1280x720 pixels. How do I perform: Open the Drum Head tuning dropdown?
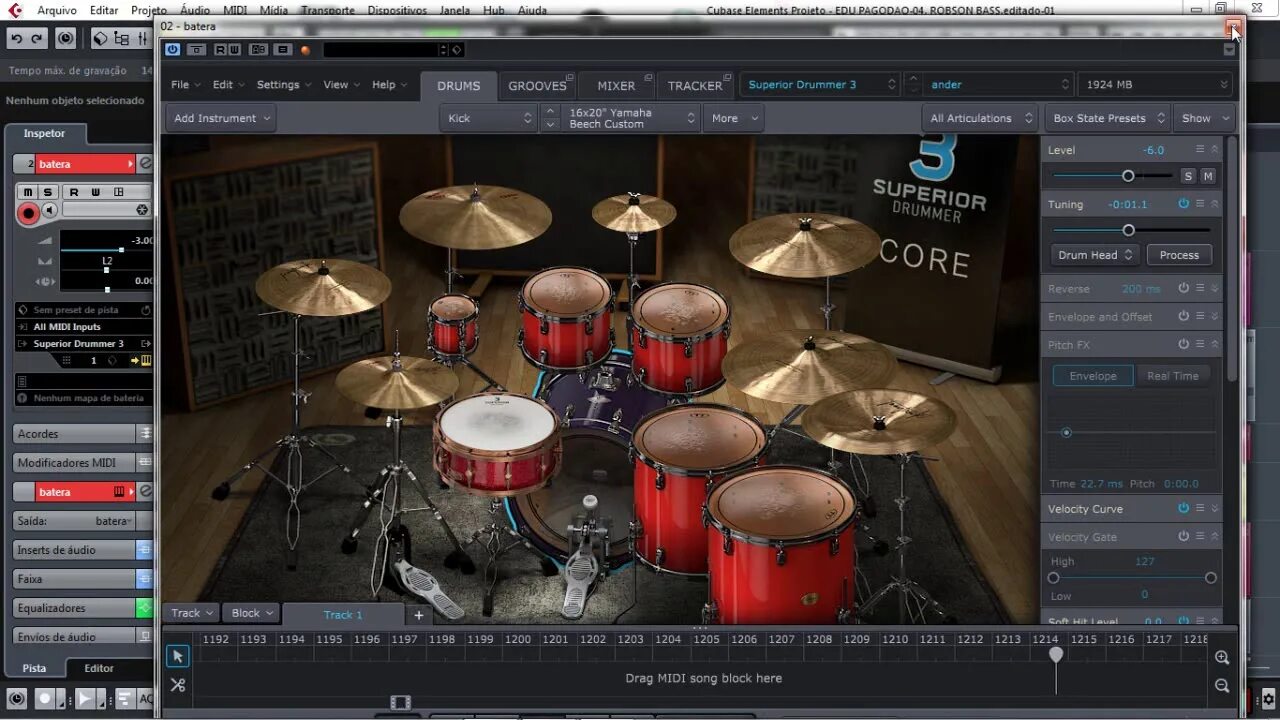point(1095,255)
